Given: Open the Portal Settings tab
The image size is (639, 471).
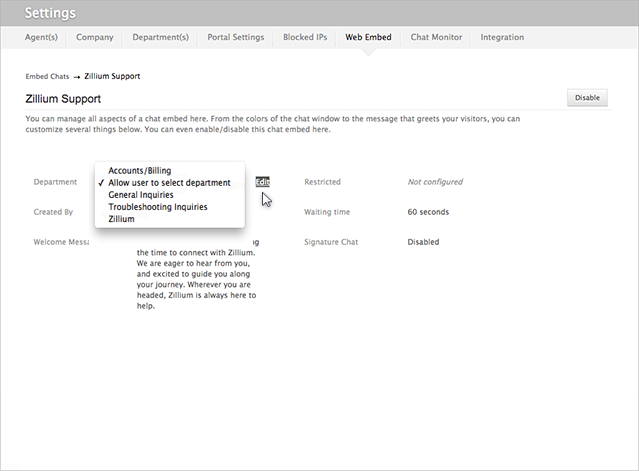Looking at the screenshot, I should (x=236, y=37).
